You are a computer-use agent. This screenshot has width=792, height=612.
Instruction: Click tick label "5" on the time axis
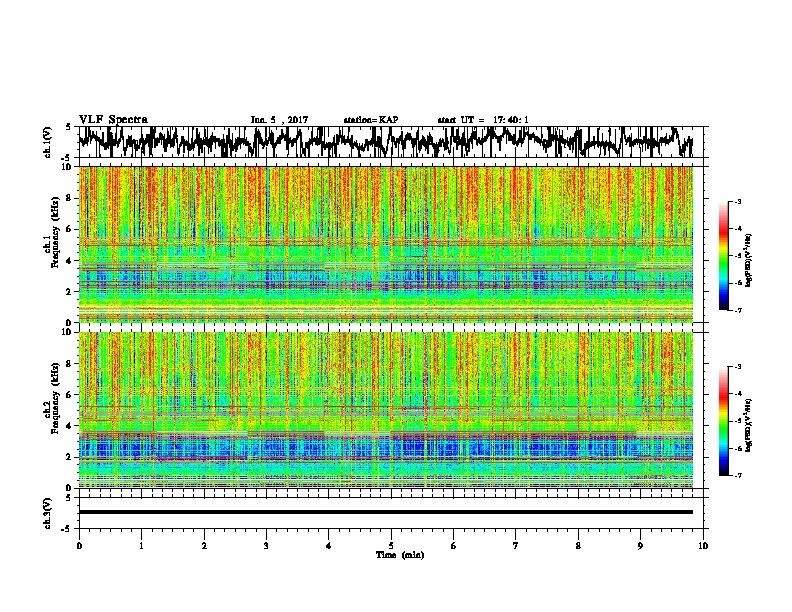pos(391,546)
